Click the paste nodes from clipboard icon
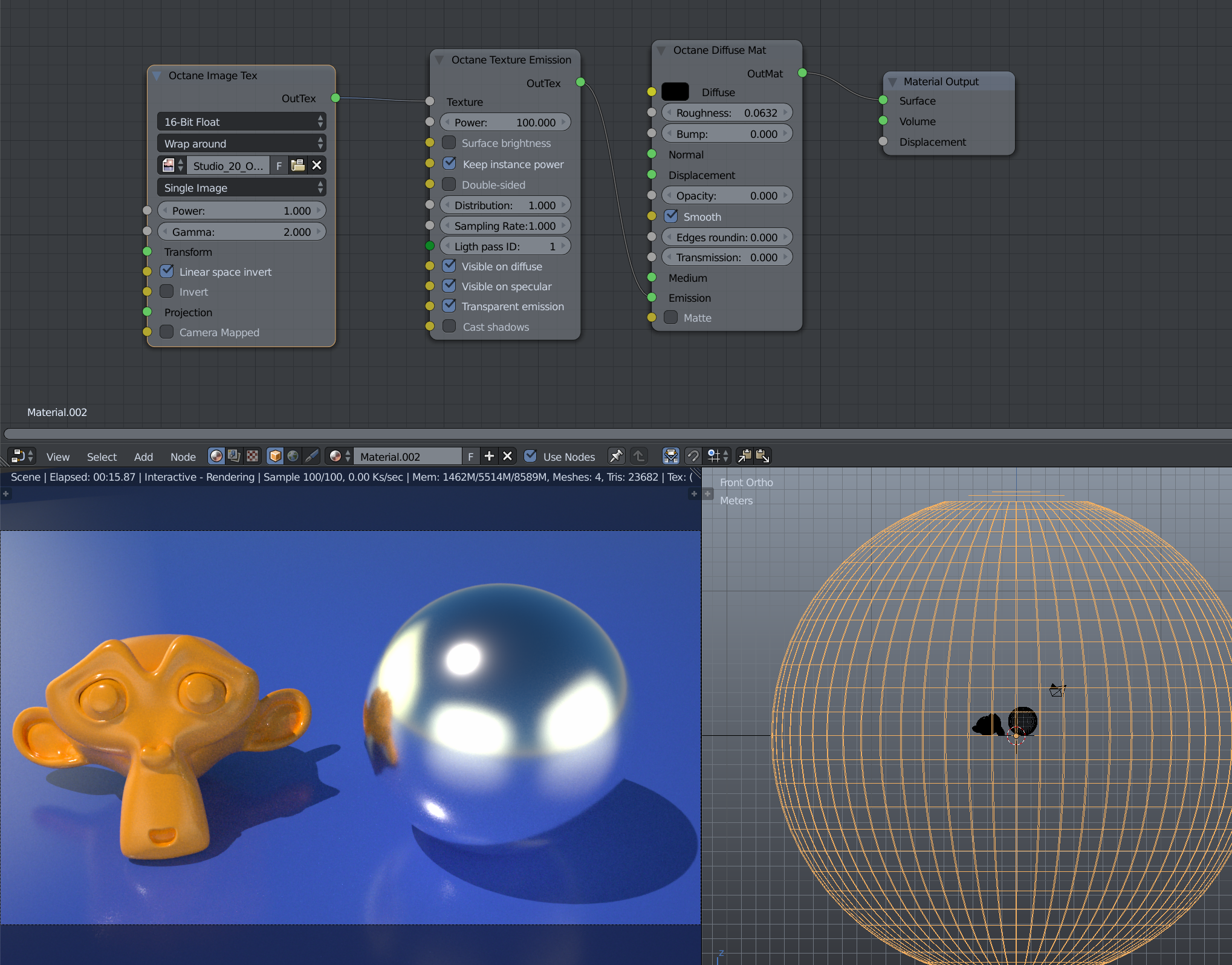The height and width of the screenshot is (965, 1232). (x=763, y=456)
